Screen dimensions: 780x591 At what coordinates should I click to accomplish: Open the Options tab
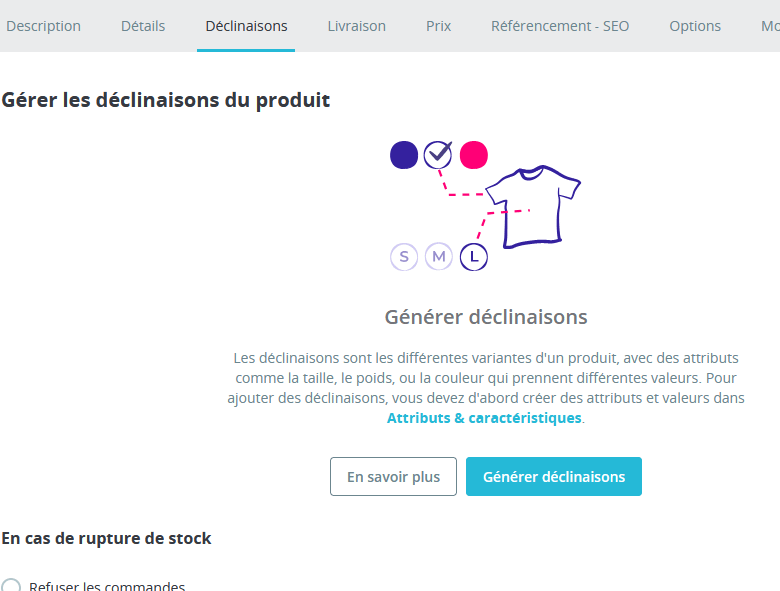(x=695, y=26)
